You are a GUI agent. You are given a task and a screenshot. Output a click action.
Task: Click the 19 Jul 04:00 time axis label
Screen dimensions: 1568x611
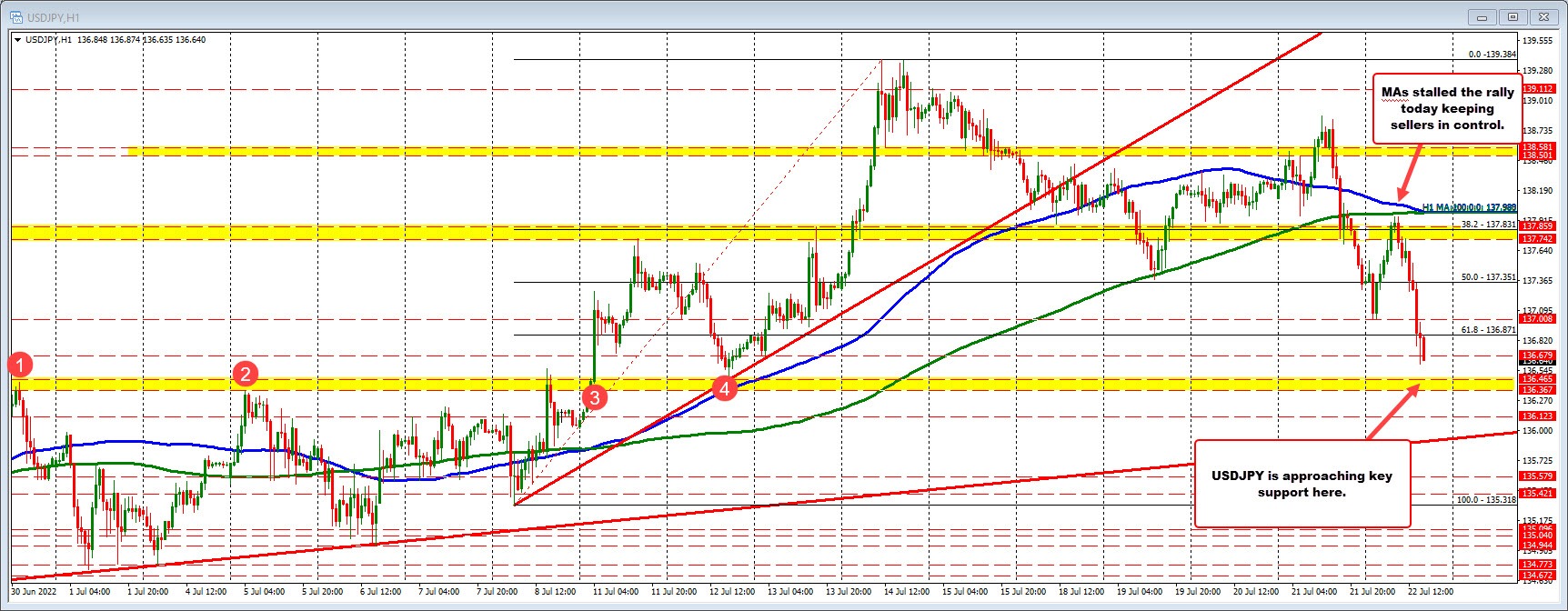click(1140, 591)
